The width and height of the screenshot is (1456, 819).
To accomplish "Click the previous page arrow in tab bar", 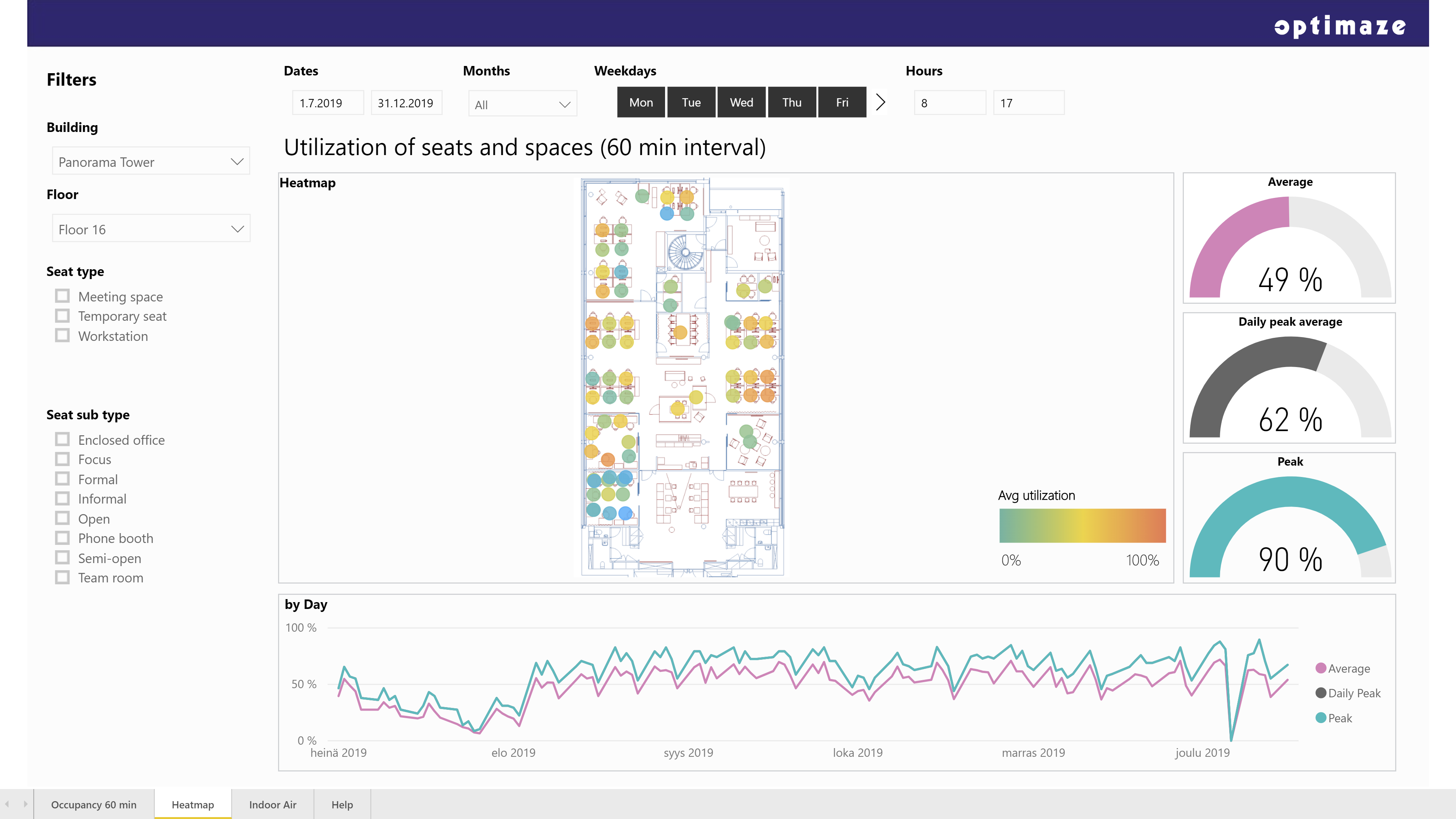I will point(7,804).
